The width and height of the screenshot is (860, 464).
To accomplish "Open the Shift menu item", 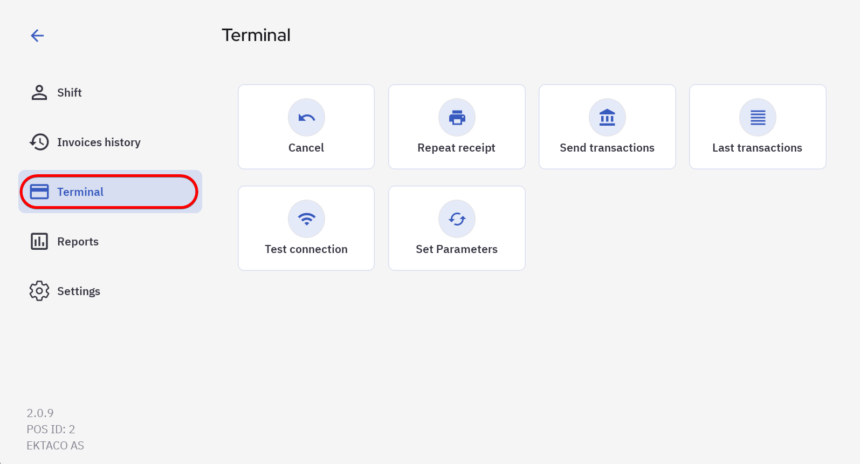I will pos(70,93).
